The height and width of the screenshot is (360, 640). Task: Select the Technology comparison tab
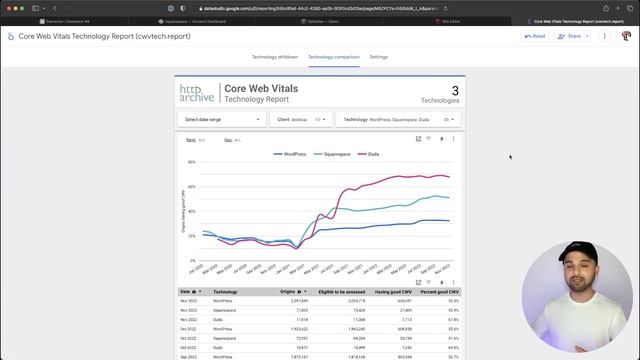334,57
